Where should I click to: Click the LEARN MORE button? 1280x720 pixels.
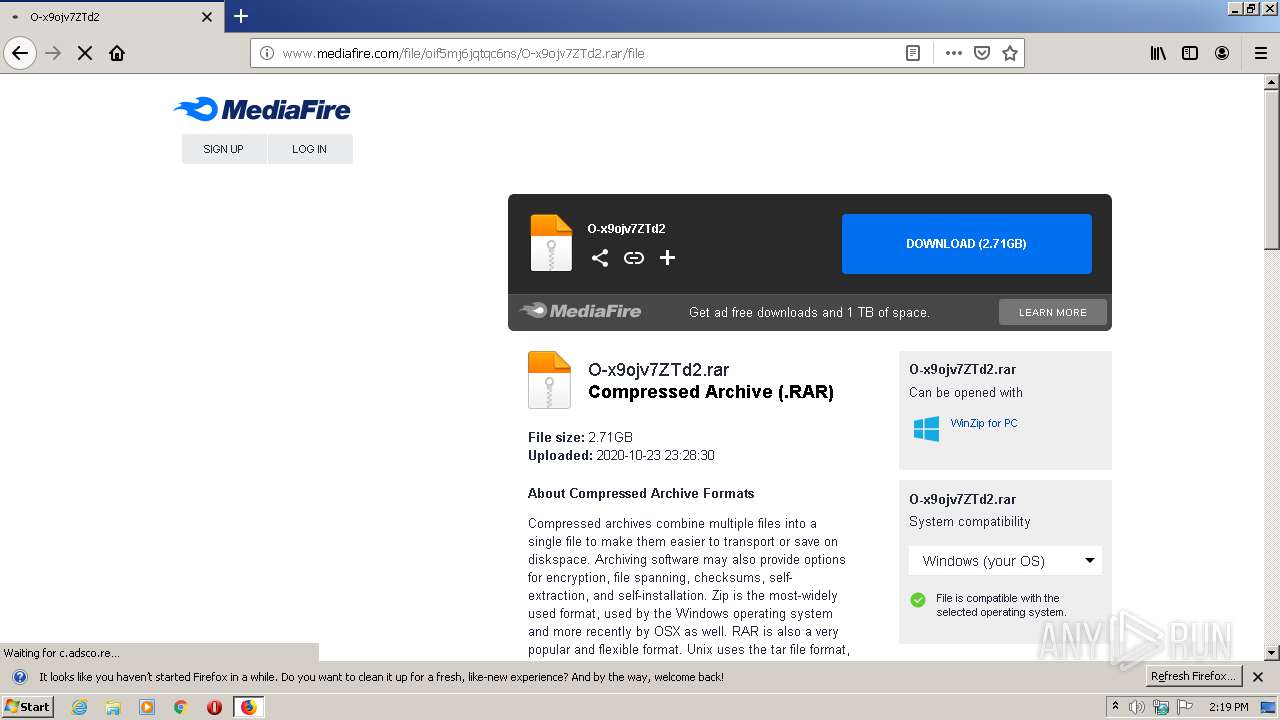tap(1053, 312)
